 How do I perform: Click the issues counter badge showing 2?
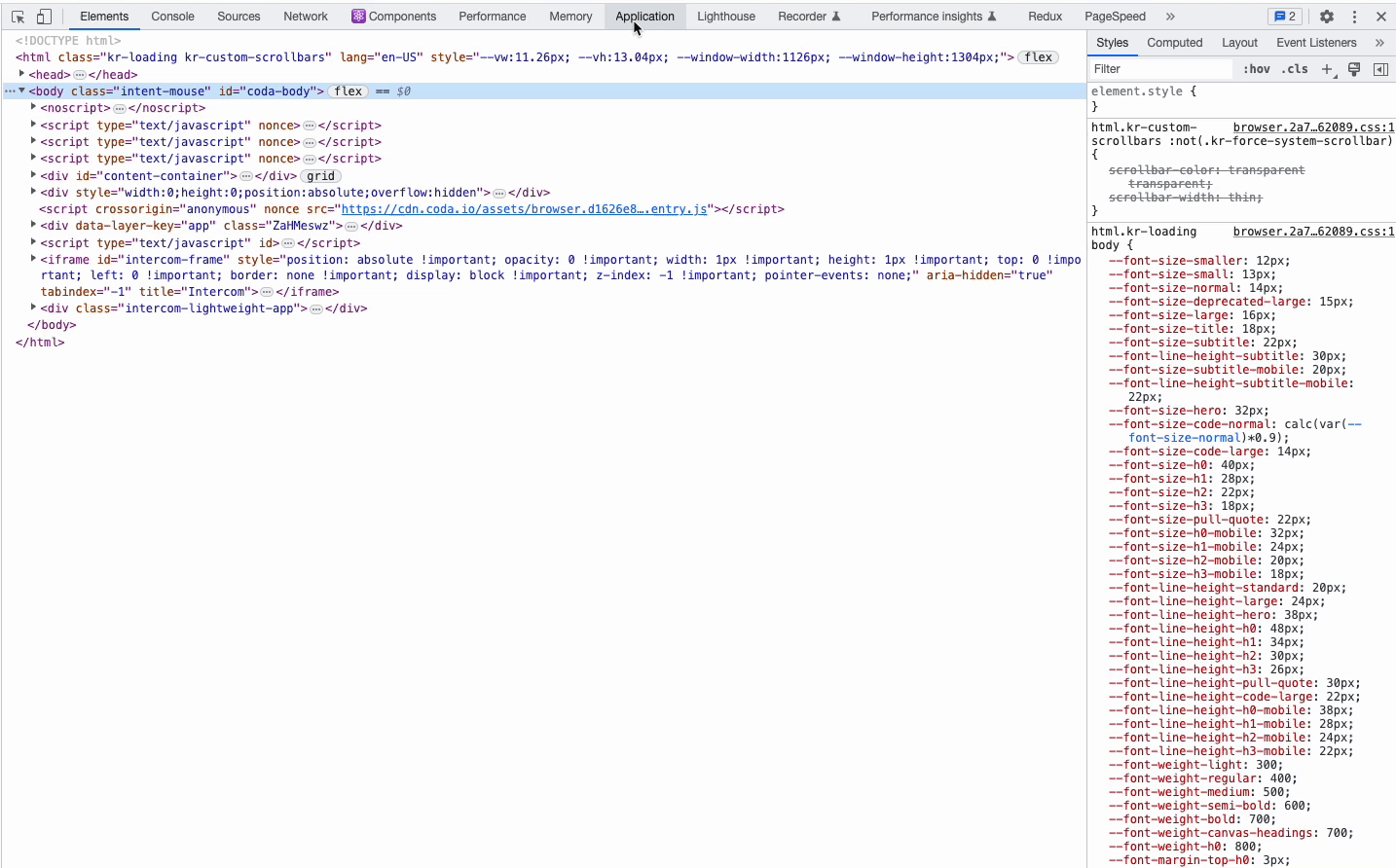click(1286, 17)
